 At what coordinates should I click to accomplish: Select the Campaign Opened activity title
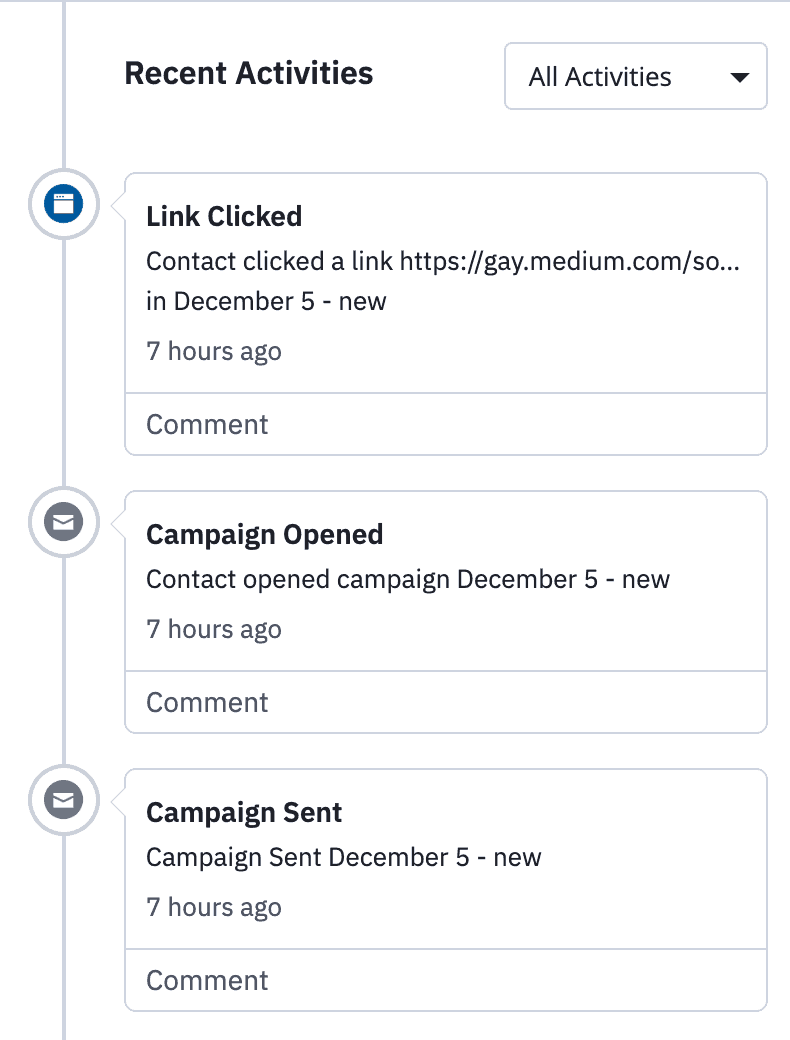point(265,535)
